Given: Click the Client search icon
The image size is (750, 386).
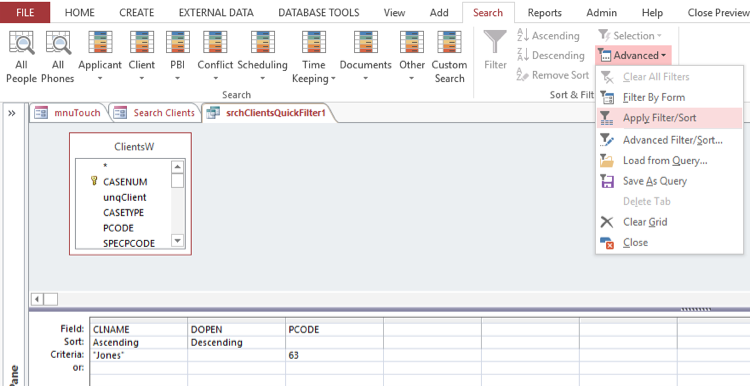Looking at the screenshot, I should [x=142, y=42].
